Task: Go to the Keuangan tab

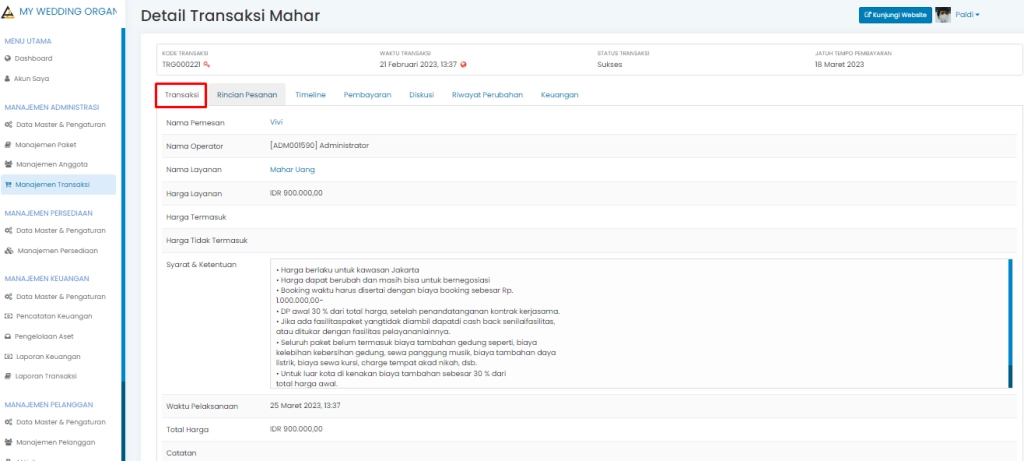Action: pyautogui.click(x=559, y=95)
